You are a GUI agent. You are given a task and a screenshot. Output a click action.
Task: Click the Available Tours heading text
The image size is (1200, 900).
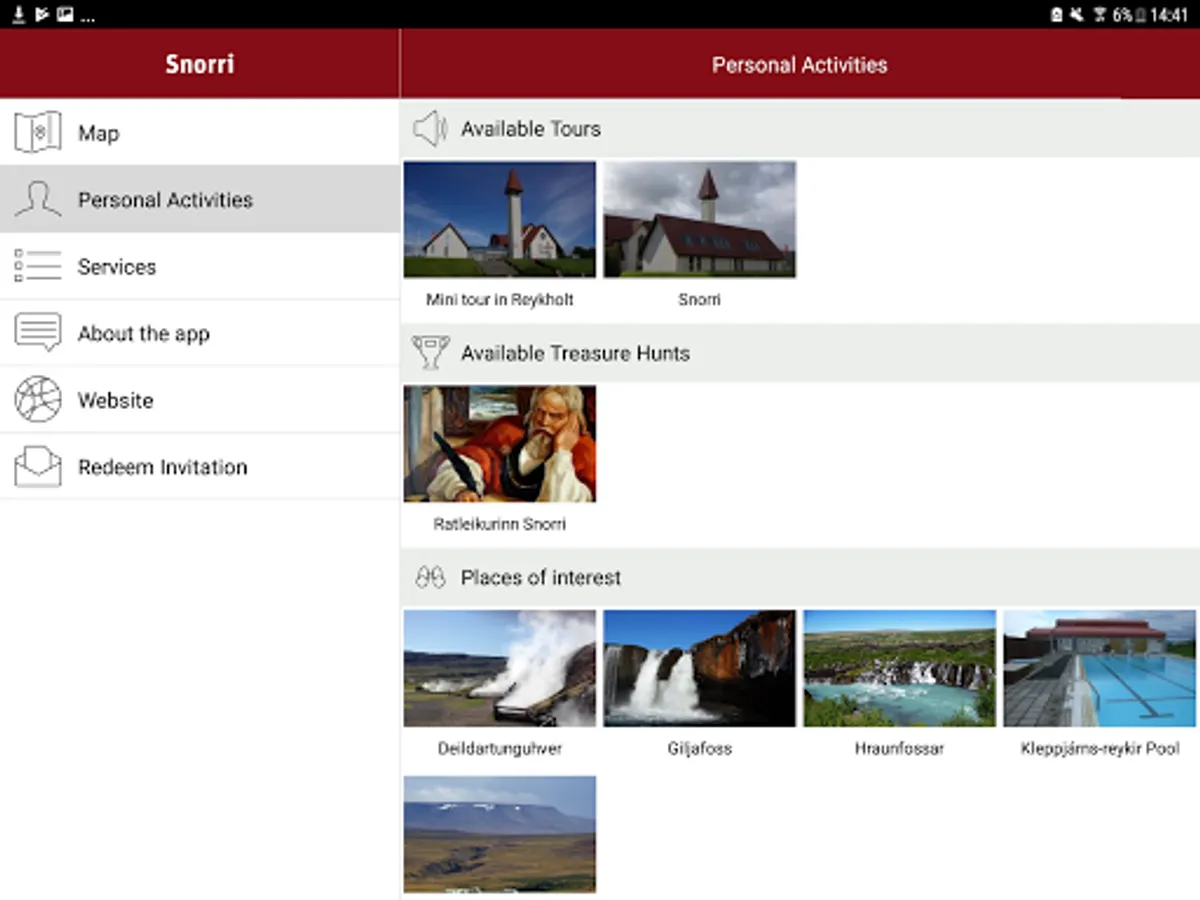(531, 129)
